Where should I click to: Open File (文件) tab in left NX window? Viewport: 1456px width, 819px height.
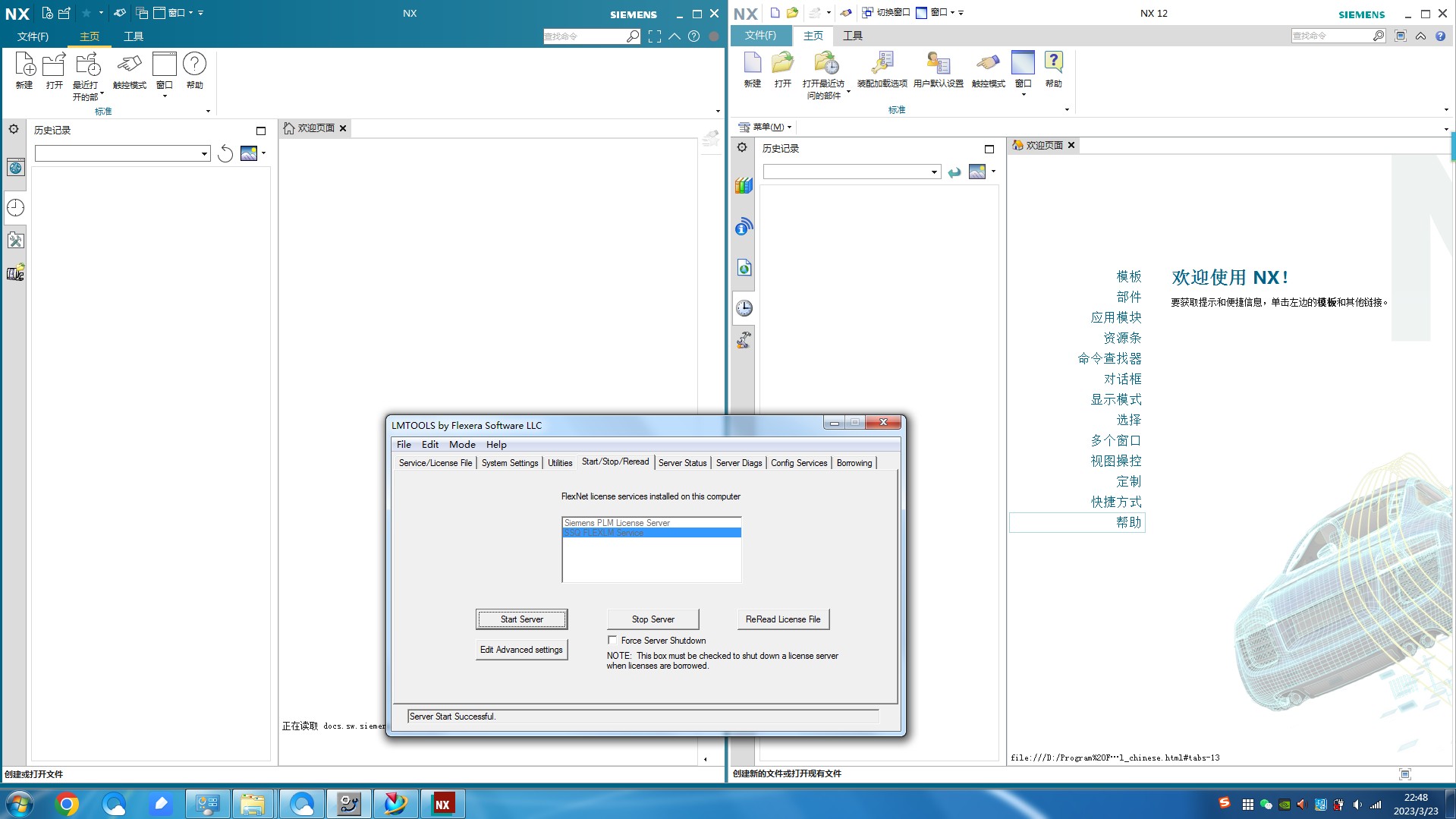[33, 36]
